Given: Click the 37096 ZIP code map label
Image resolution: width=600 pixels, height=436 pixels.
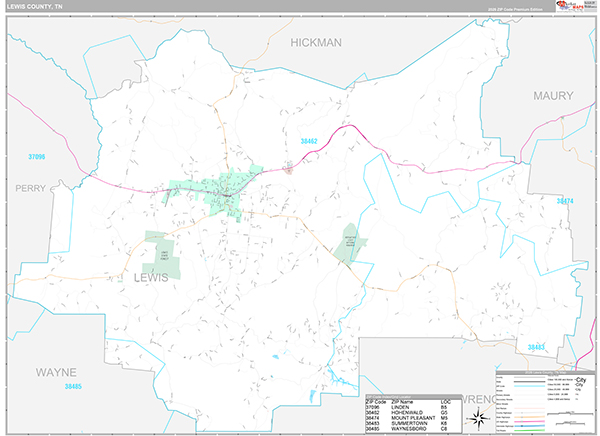Looking at the screenshot, I should click(37, 157).
